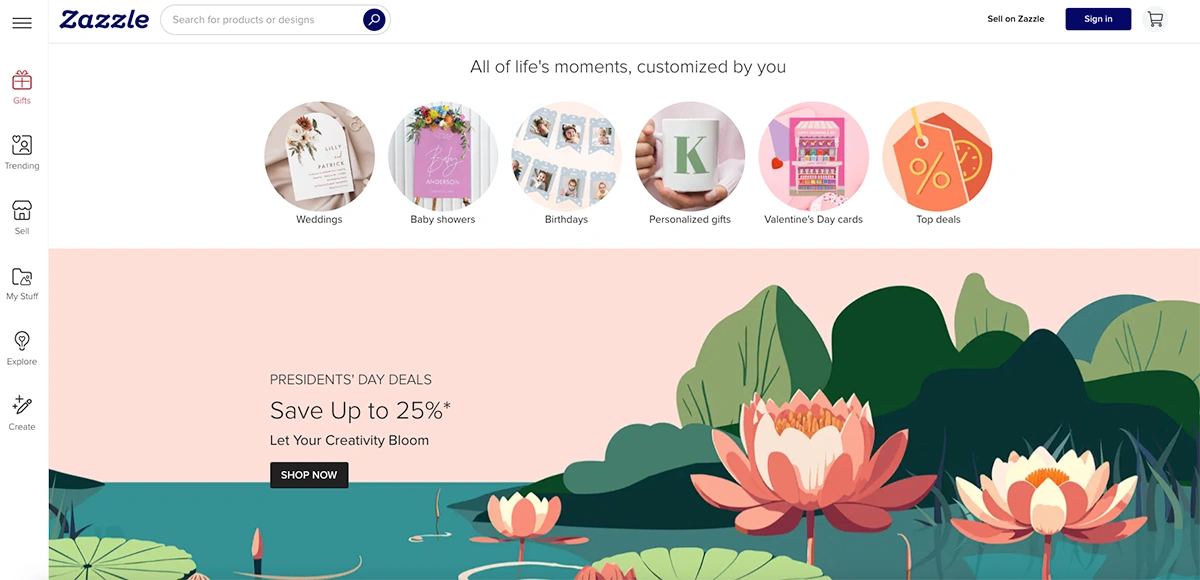1200x580 pixels.
Task: Open the hamburger menu icon
Action: 22,23
